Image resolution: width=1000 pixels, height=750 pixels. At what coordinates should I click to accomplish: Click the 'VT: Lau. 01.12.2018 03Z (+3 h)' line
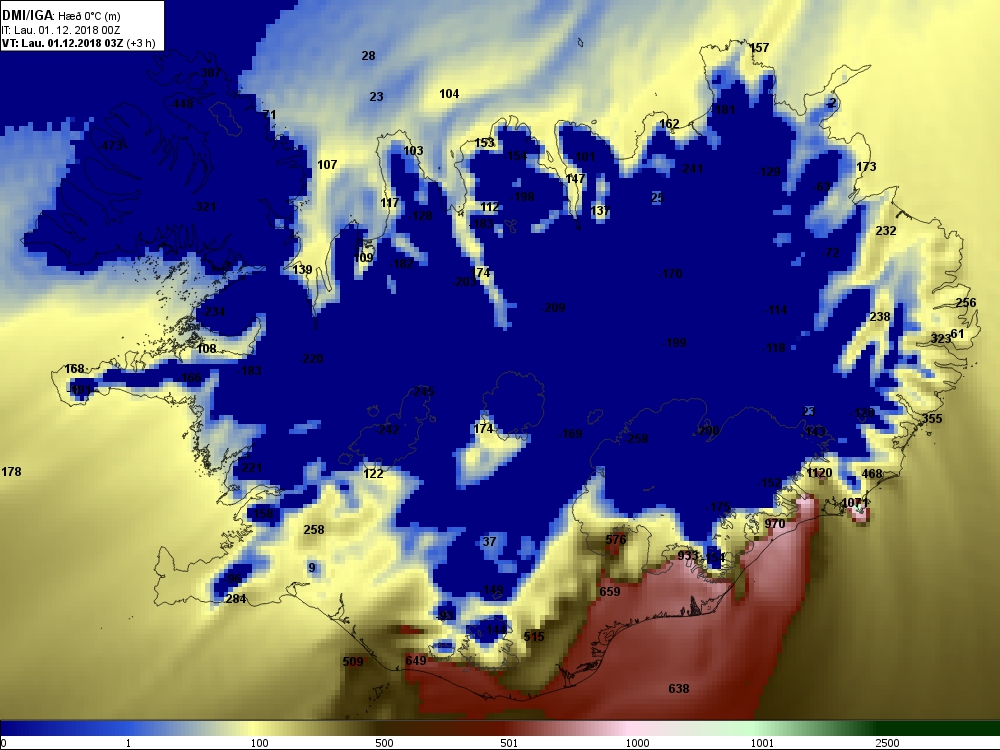tap(78, 43)
